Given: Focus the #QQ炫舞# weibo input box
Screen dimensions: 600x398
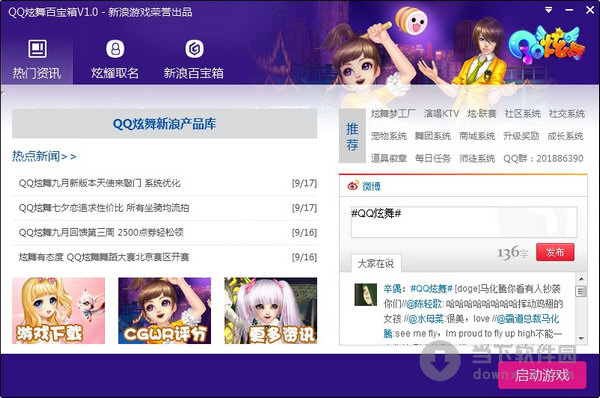Looking at the screenshot, I should (464, 222).
